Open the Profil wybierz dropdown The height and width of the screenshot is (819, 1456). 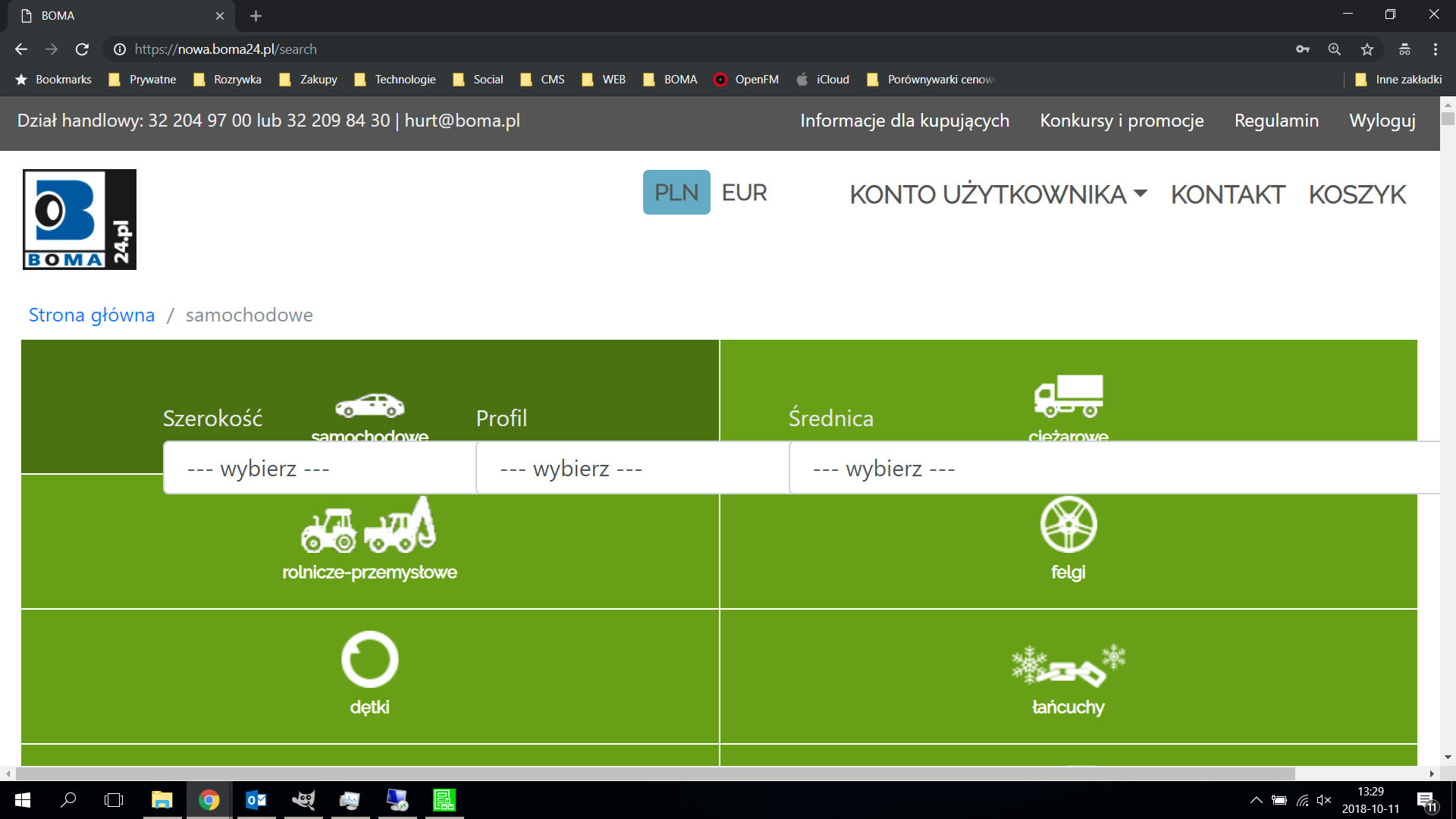632,469
